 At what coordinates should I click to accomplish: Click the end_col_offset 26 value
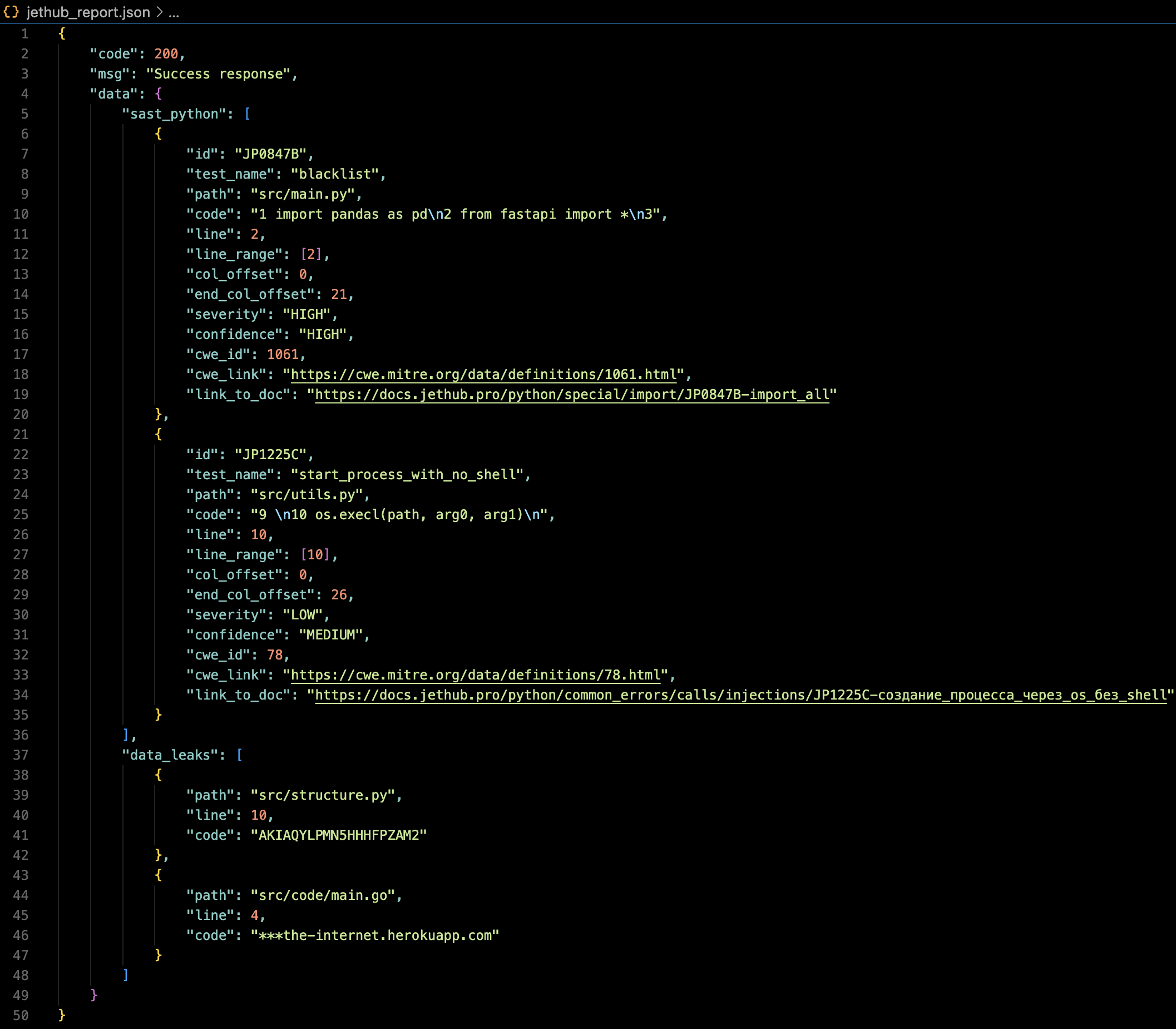click(x=339, y=595)
